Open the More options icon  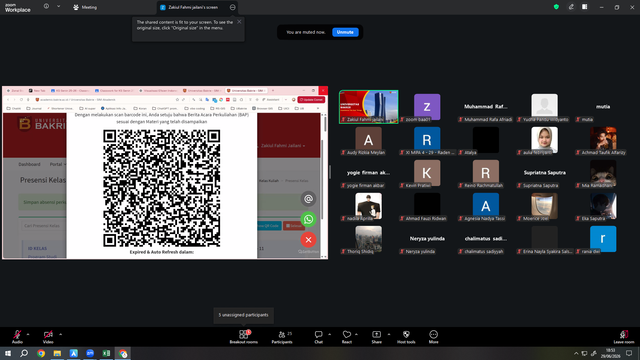pyautogui.click(x=433, y=334)
